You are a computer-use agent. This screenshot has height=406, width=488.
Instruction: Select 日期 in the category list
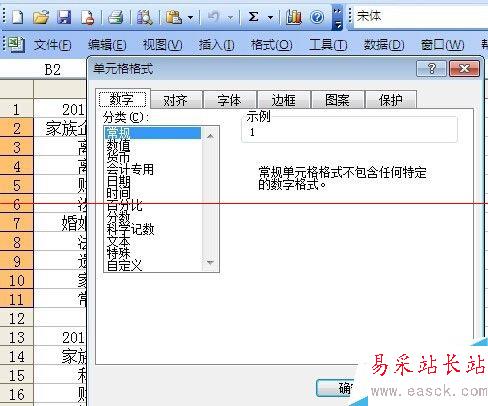tap(153, 181)
